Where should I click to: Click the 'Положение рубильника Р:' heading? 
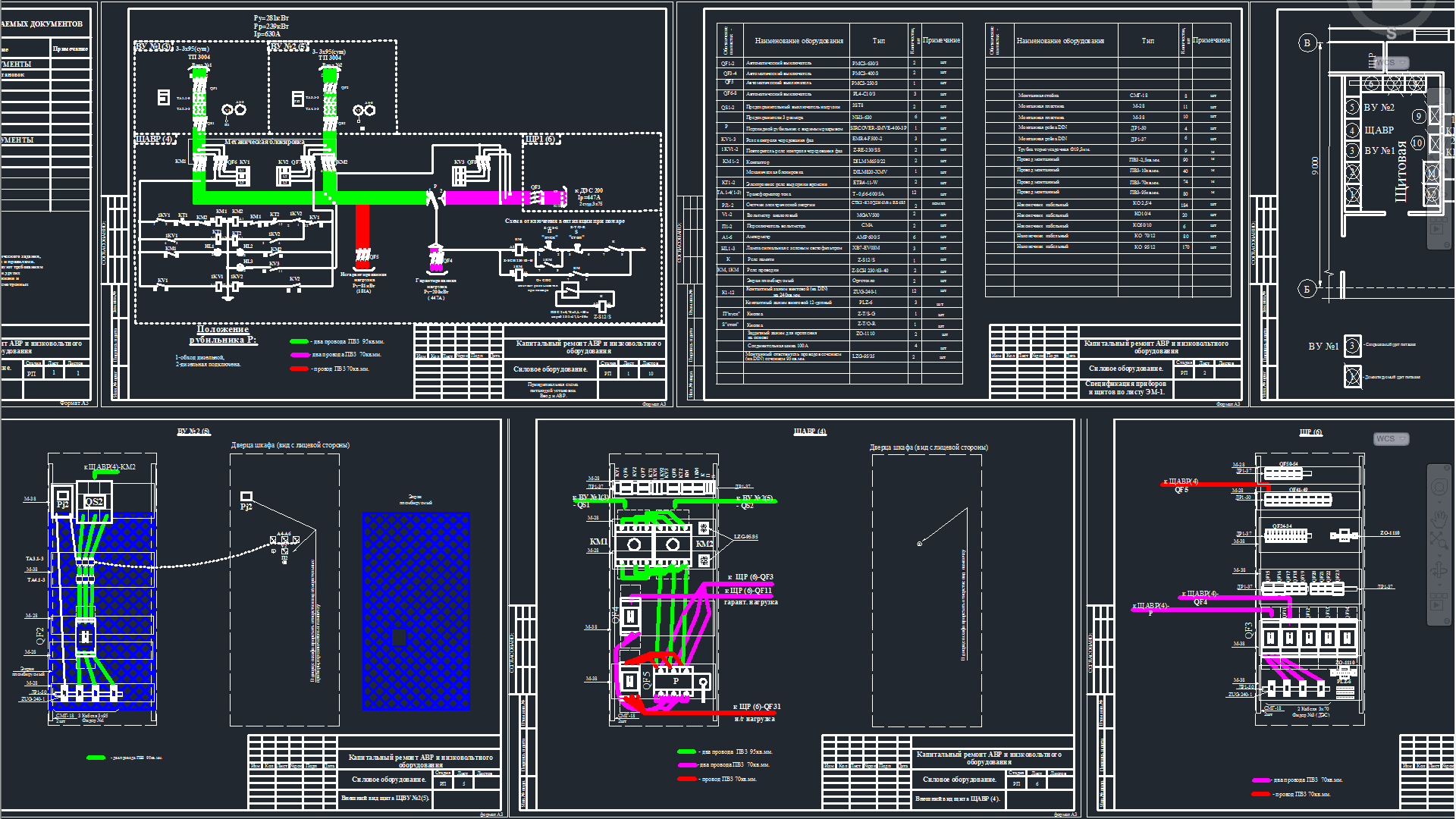click(x=223, y=334)
